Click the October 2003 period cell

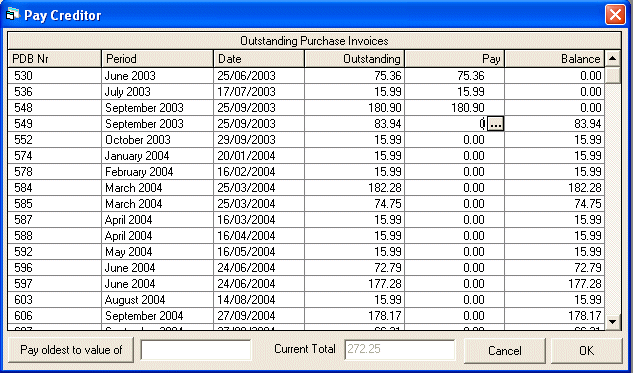(157, 140)
